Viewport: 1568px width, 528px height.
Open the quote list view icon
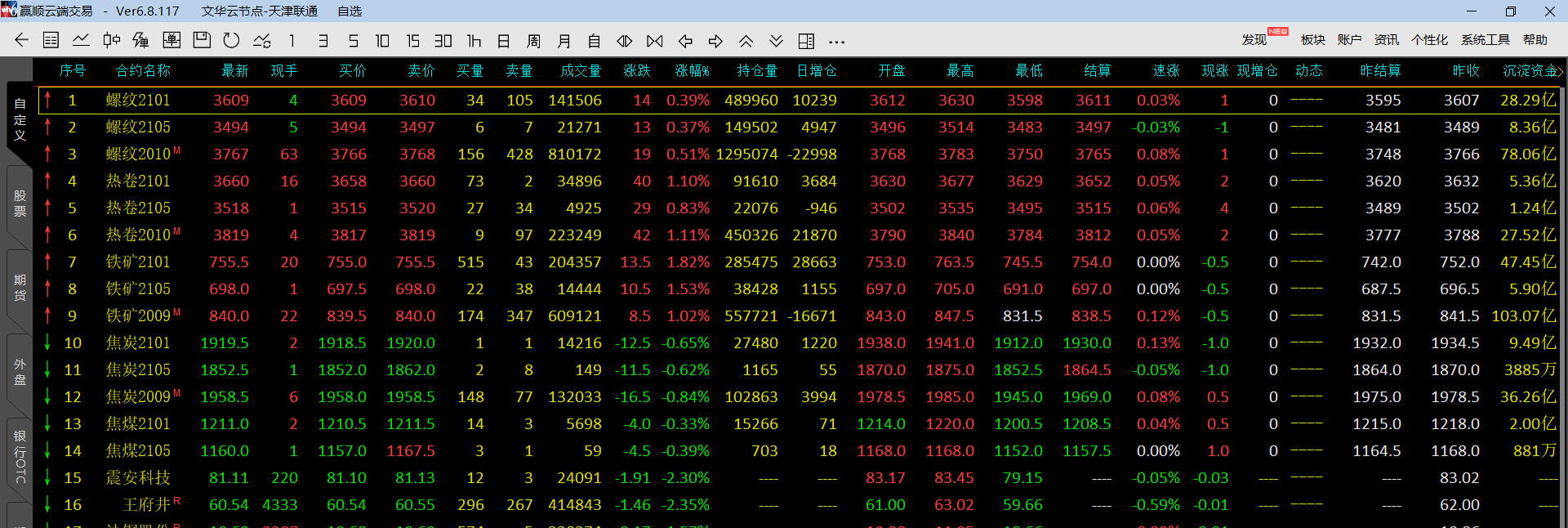51,40
